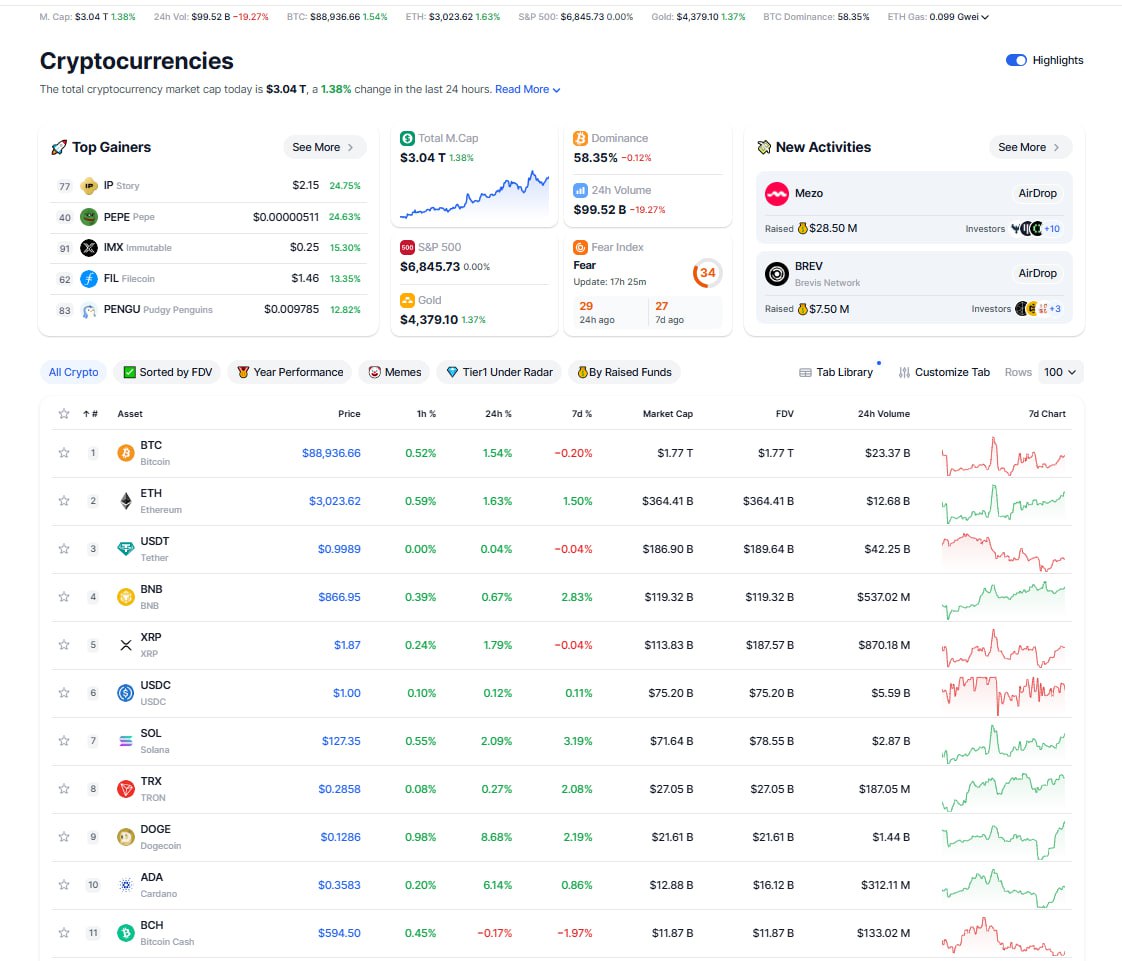1122x961 pixels.
Task: Sort table by Price column header
Action: click(349, 414)
